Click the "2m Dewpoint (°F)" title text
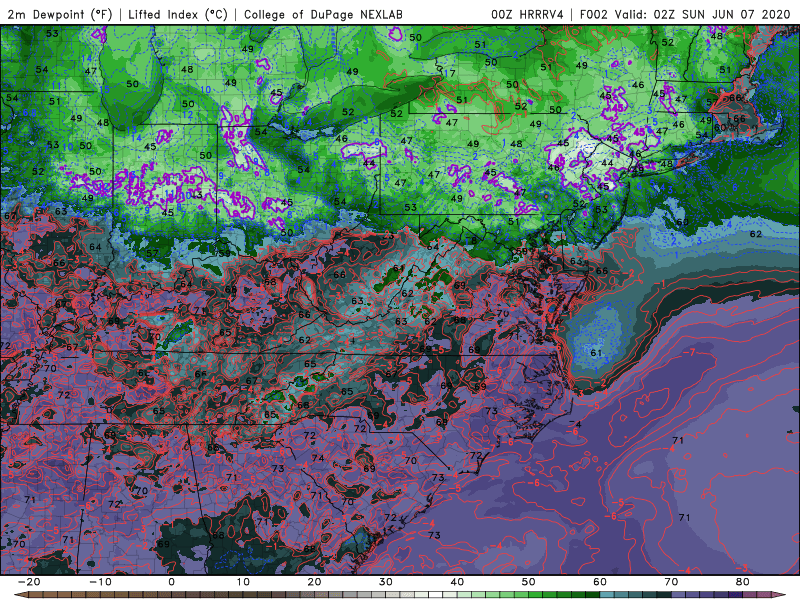This screenshot has width=800, height=600. [x=60, y=14]
